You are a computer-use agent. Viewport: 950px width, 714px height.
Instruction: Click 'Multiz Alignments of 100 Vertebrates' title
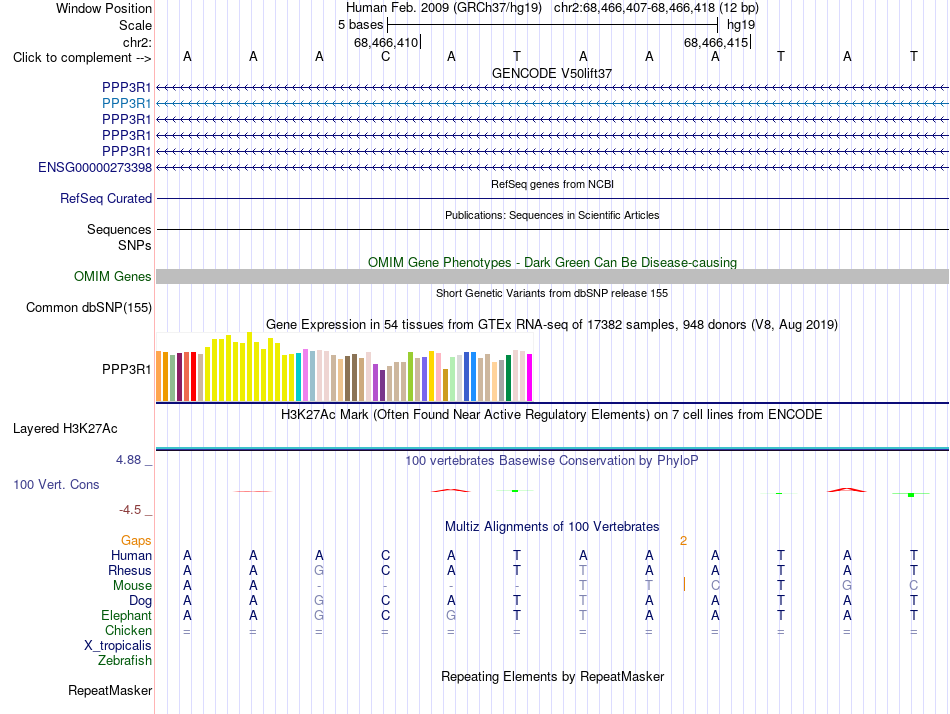coord(552,527)
